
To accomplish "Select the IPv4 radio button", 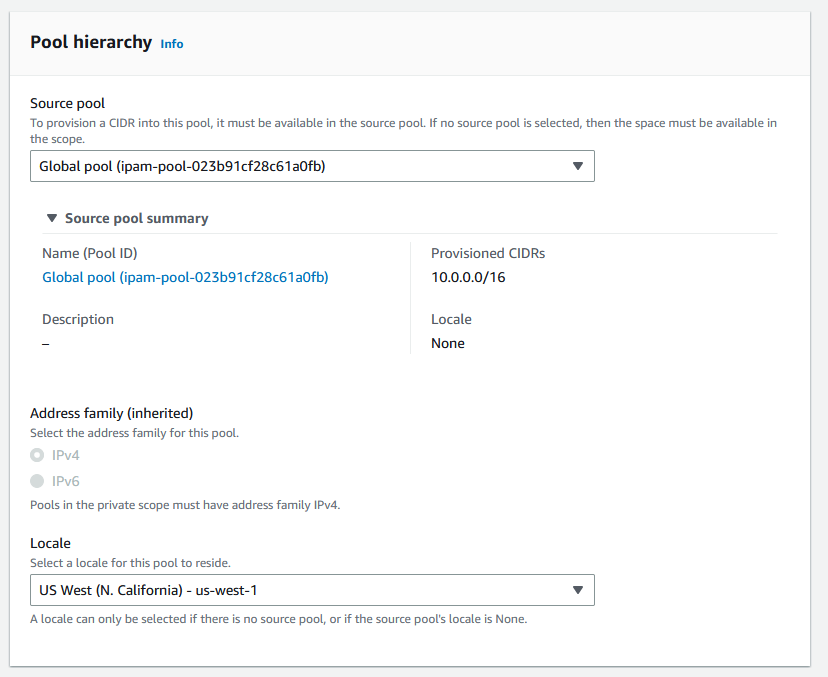I will (x=37, y=455).
